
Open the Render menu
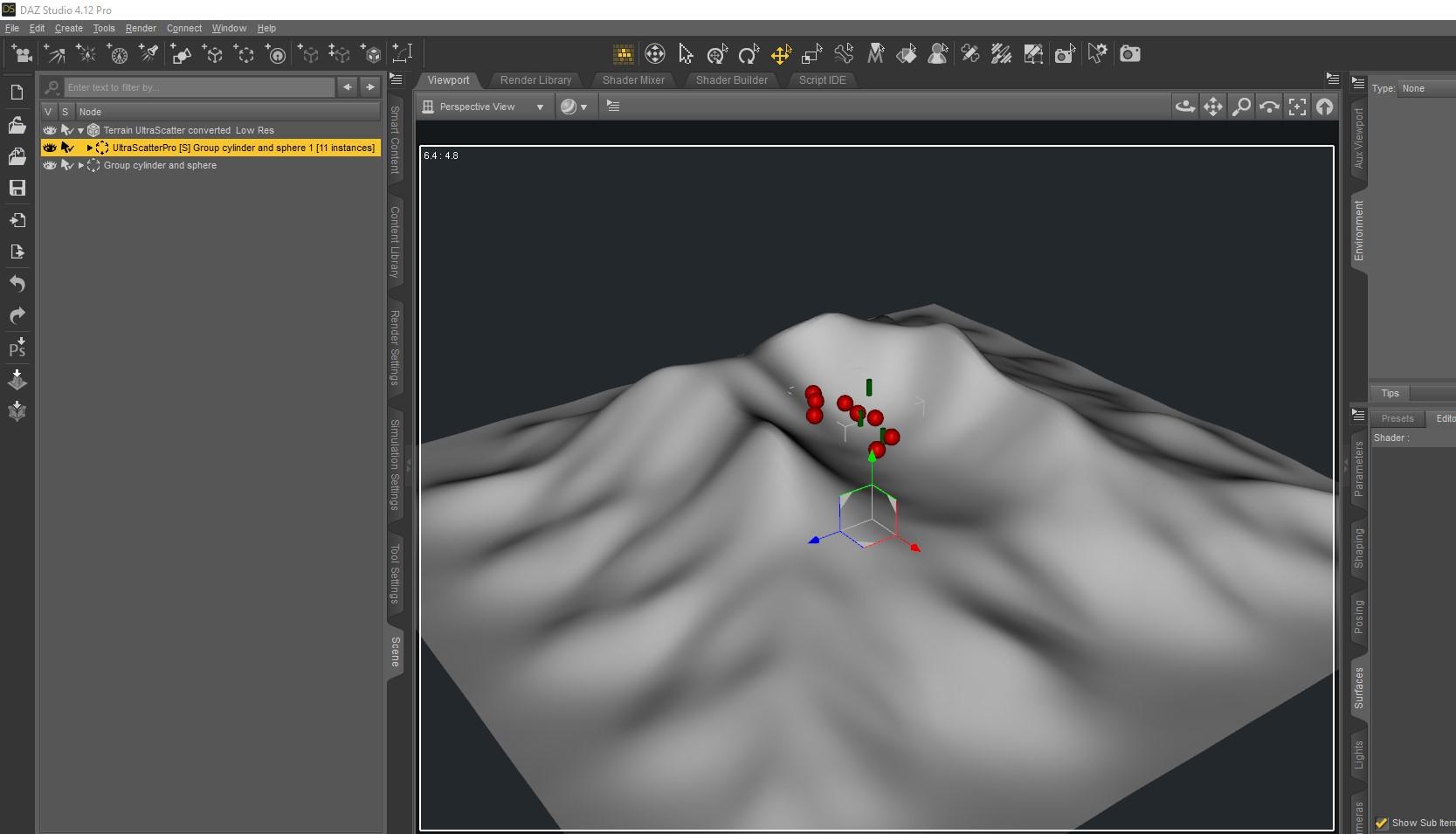coord(141,28)
